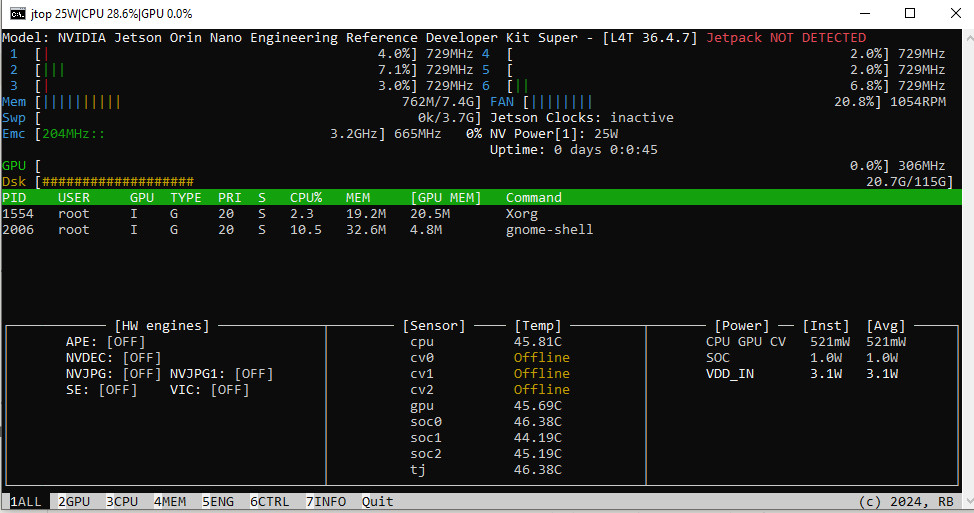Click the TYPE column header
The height and width of the screenshot is (513, 974).
(x=186, y=197)
